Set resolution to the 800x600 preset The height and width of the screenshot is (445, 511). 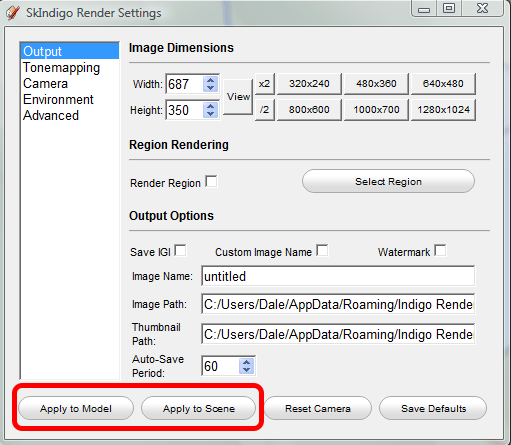coord(309,110)
